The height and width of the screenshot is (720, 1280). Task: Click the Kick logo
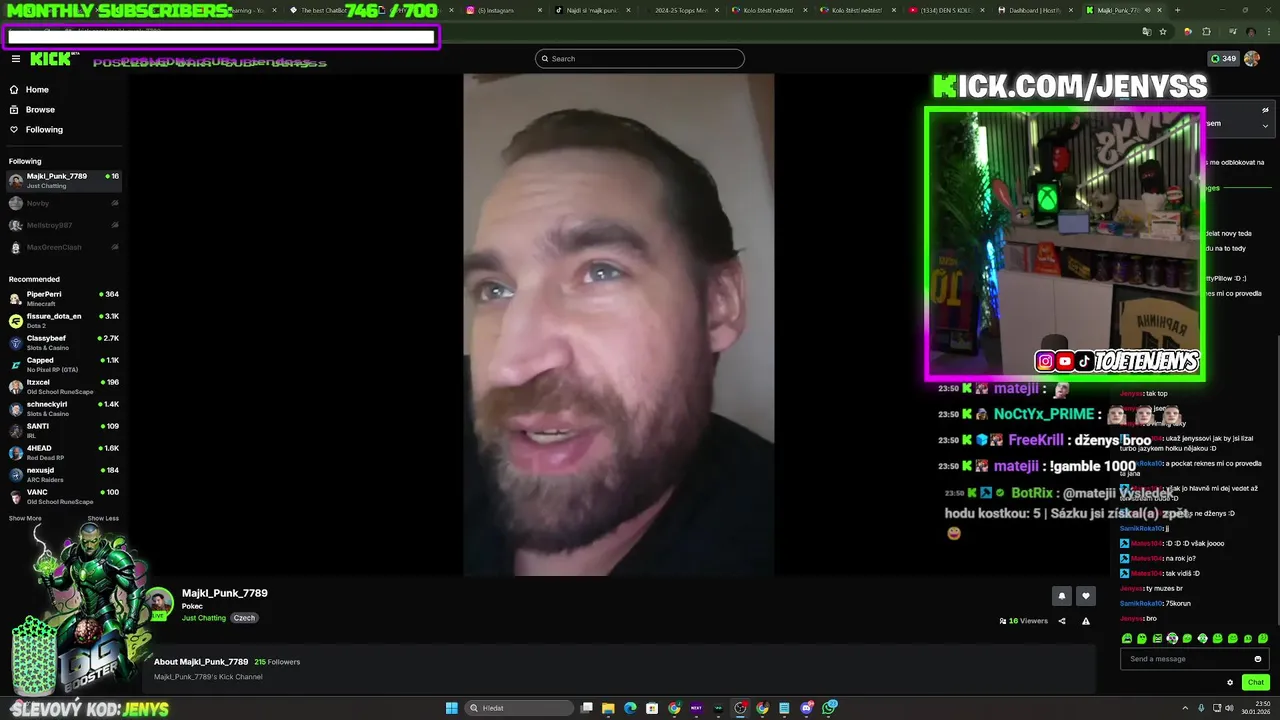pyautogui.click(x=50, y=59)
